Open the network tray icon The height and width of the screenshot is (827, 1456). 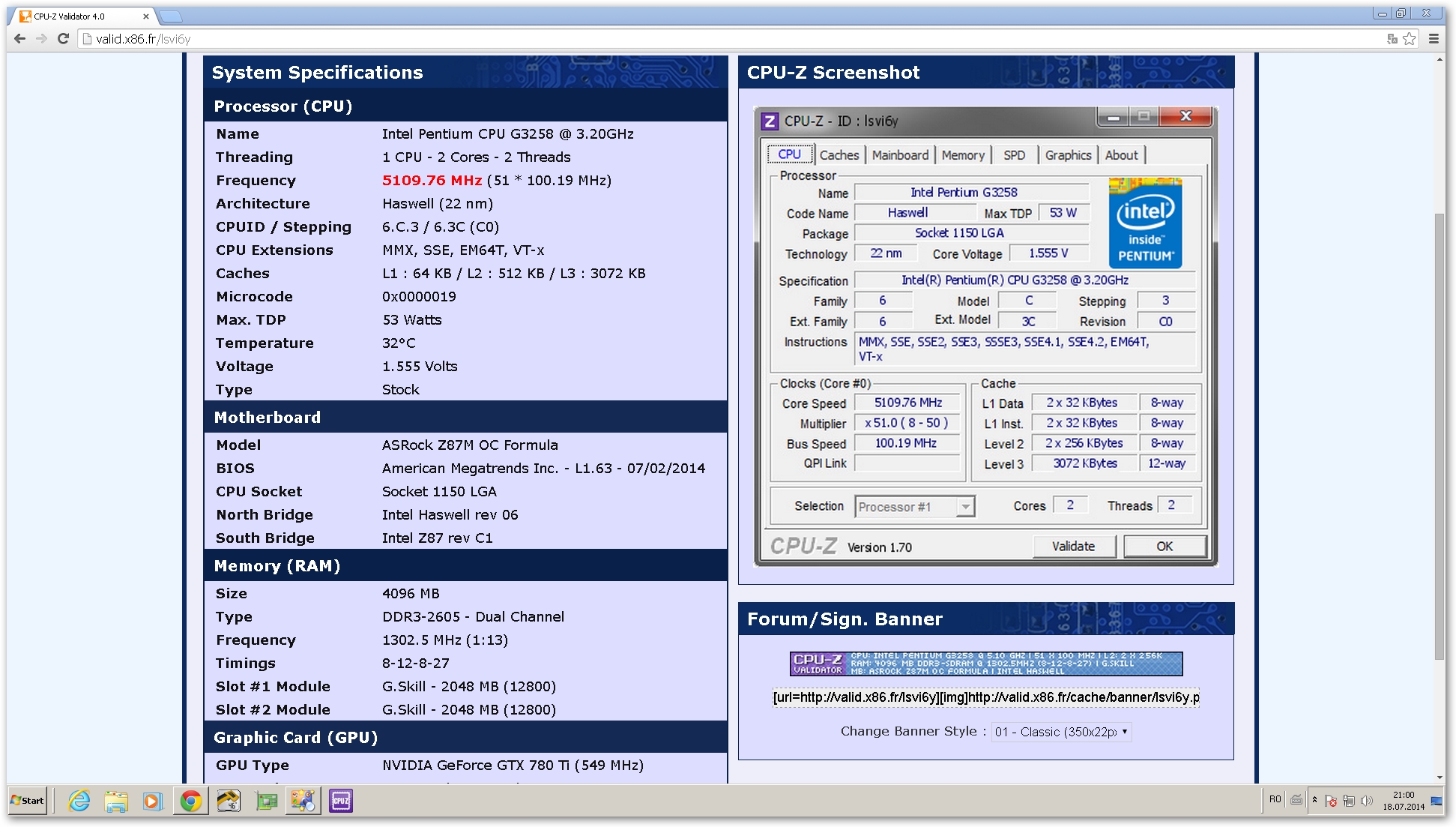(1349, 801)
